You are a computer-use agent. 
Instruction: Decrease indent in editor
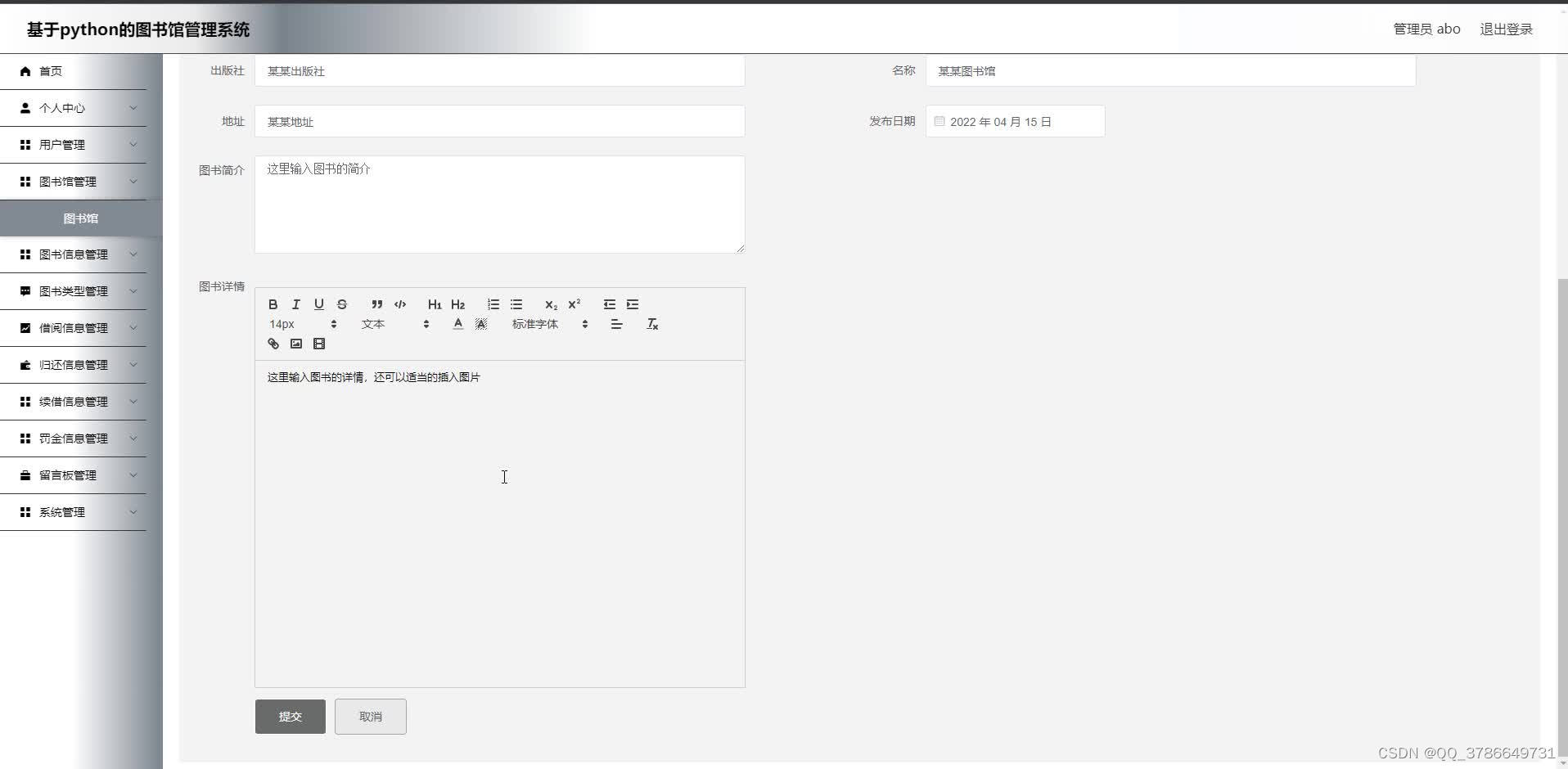(610, 304)
